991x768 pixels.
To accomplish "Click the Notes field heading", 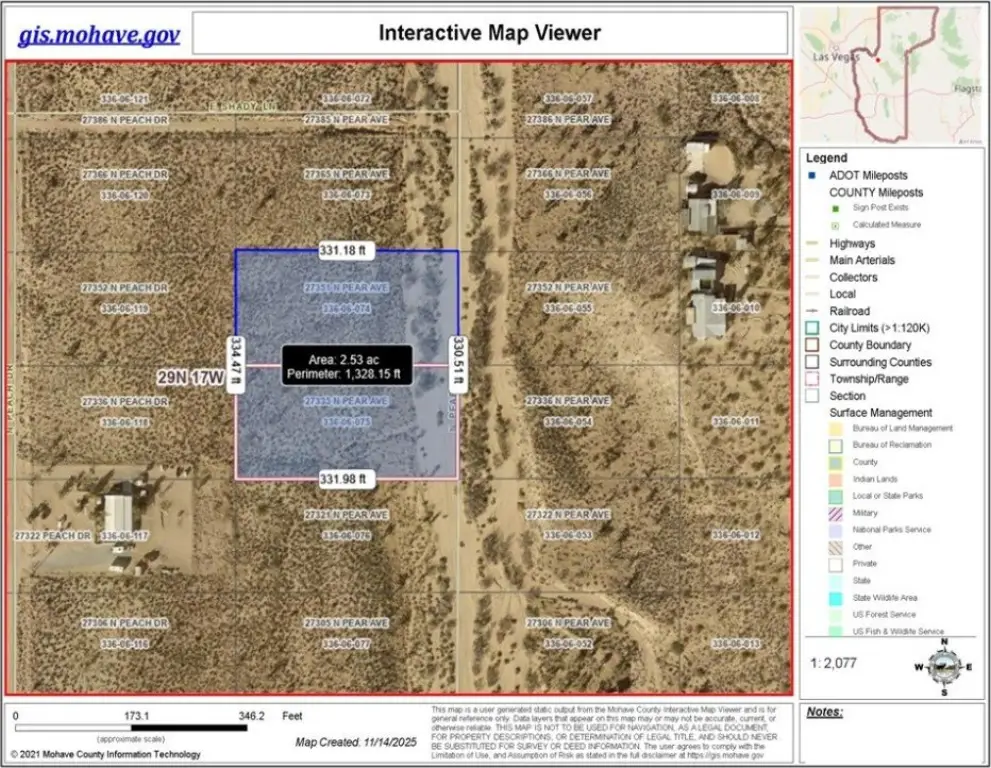I will pyautogui.click(x=825, y=712).
